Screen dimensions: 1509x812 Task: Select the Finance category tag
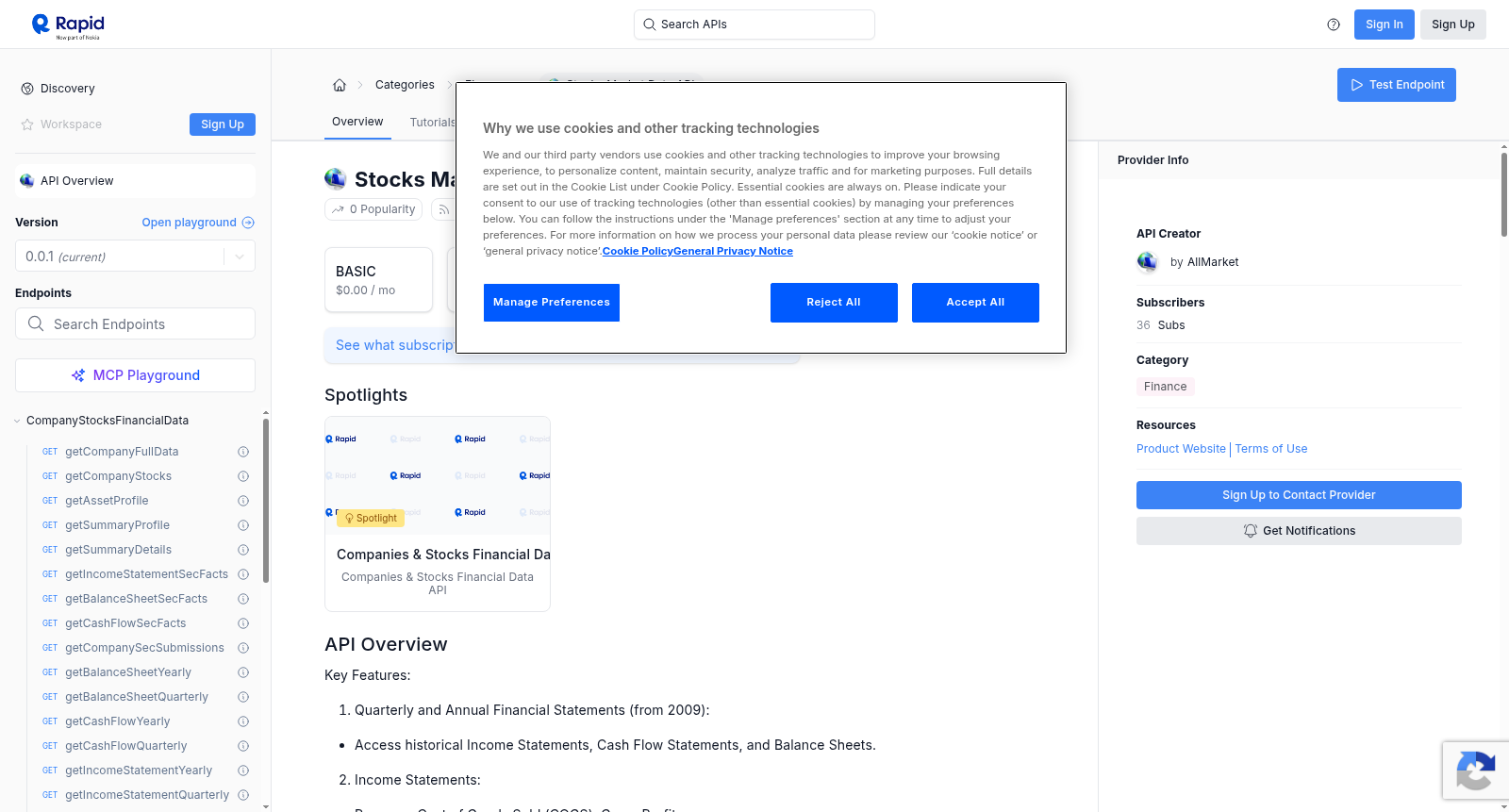pos(1166,387)
